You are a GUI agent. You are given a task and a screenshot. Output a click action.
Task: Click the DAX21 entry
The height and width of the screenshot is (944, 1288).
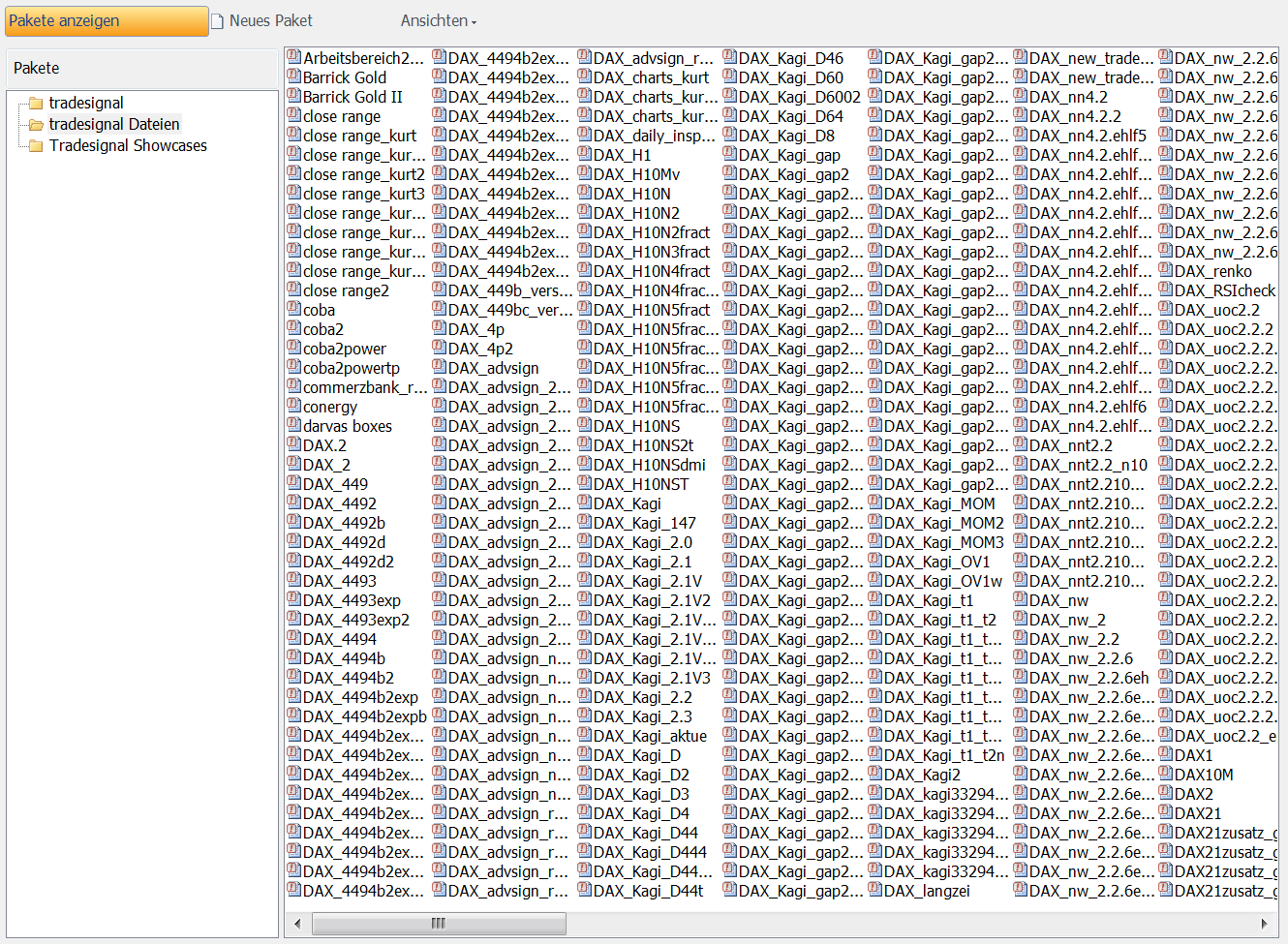click(1198, 813)
